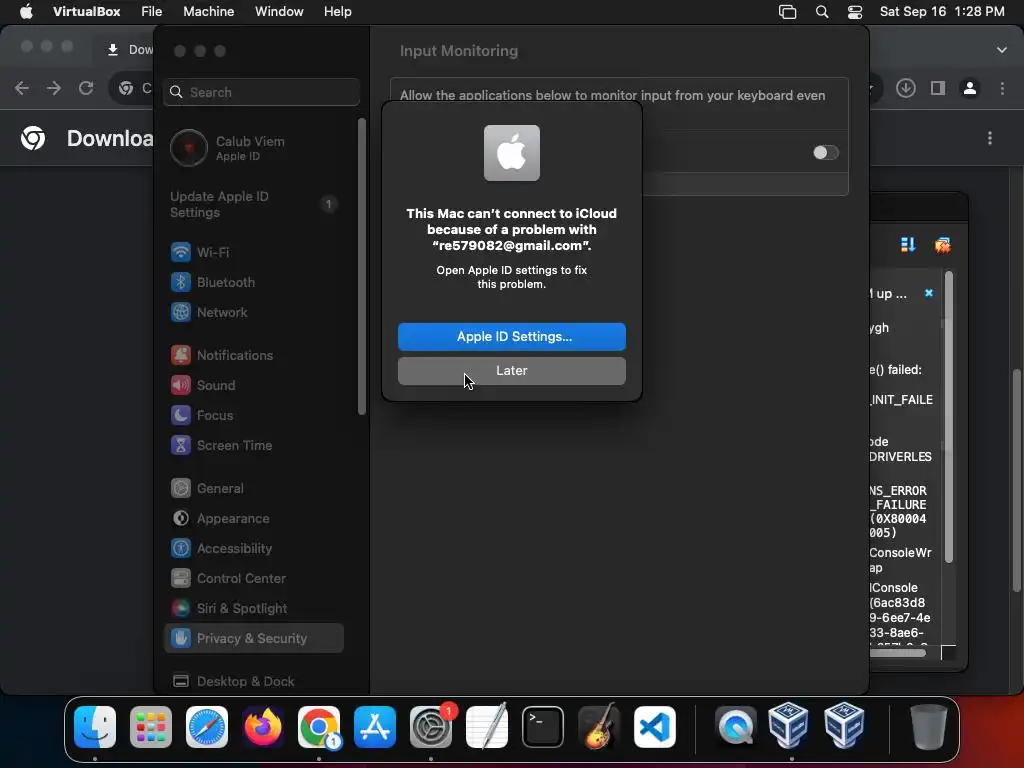Open GarageBand from the Dock
The height and width of the screenshot is (768, 1024).
(599, 727)
